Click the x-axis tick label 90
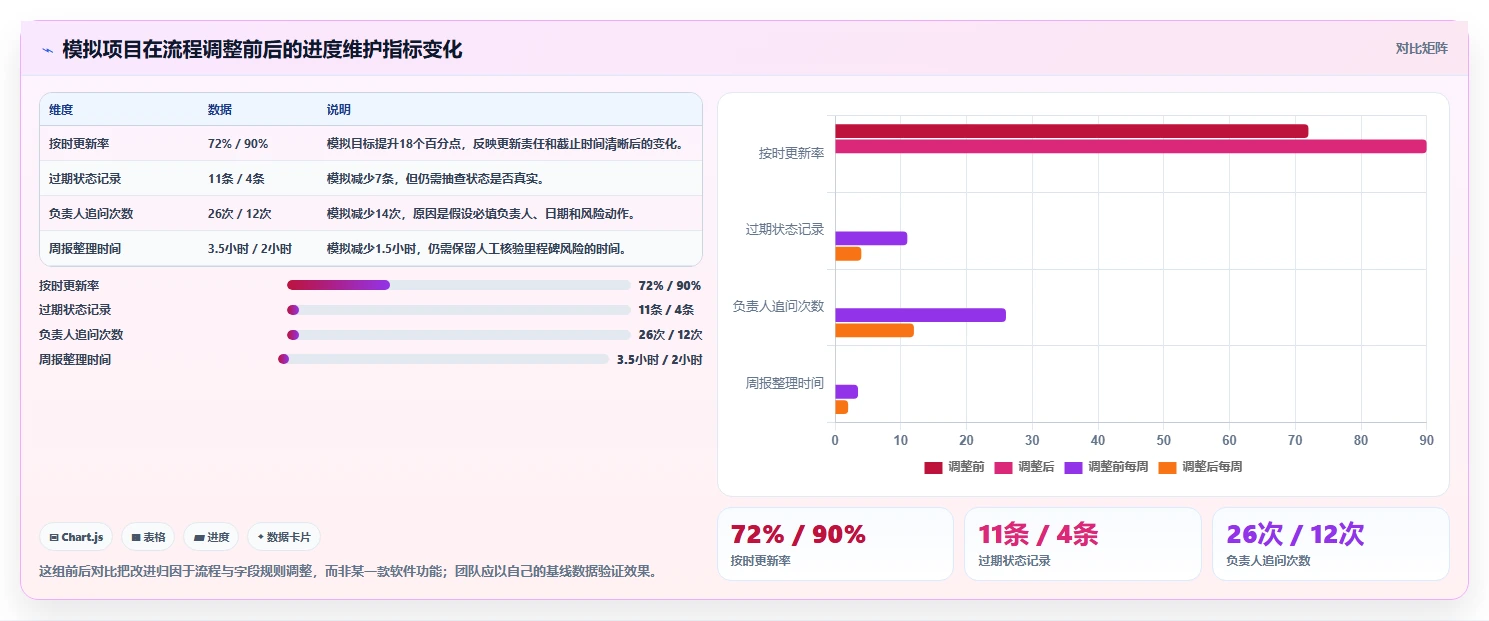1489x621 pixels. (x=1426, y=440)
